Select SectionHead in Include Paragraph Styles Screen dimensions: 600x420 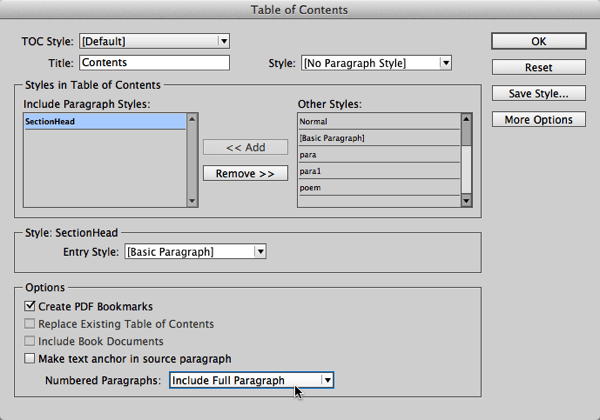tap(105, 121)
